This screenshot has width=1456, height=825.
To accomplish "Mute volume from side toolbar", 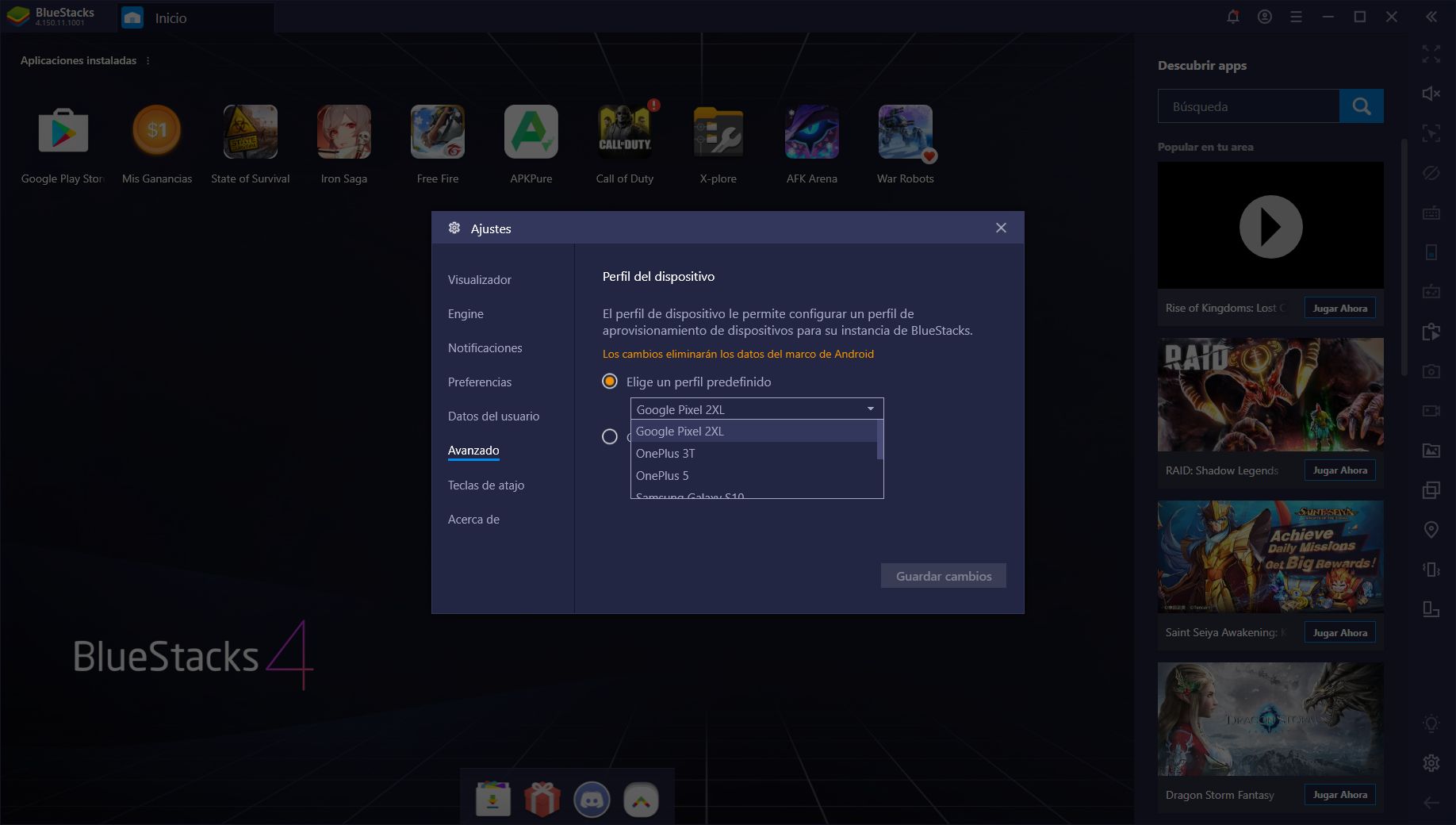I will click(x=1431, y=94).
